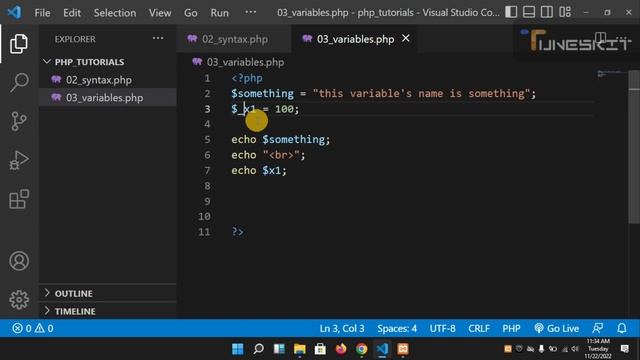The image size is (640, 360).
Task: Open Windows Start menu
Action: tap(238, 349)
